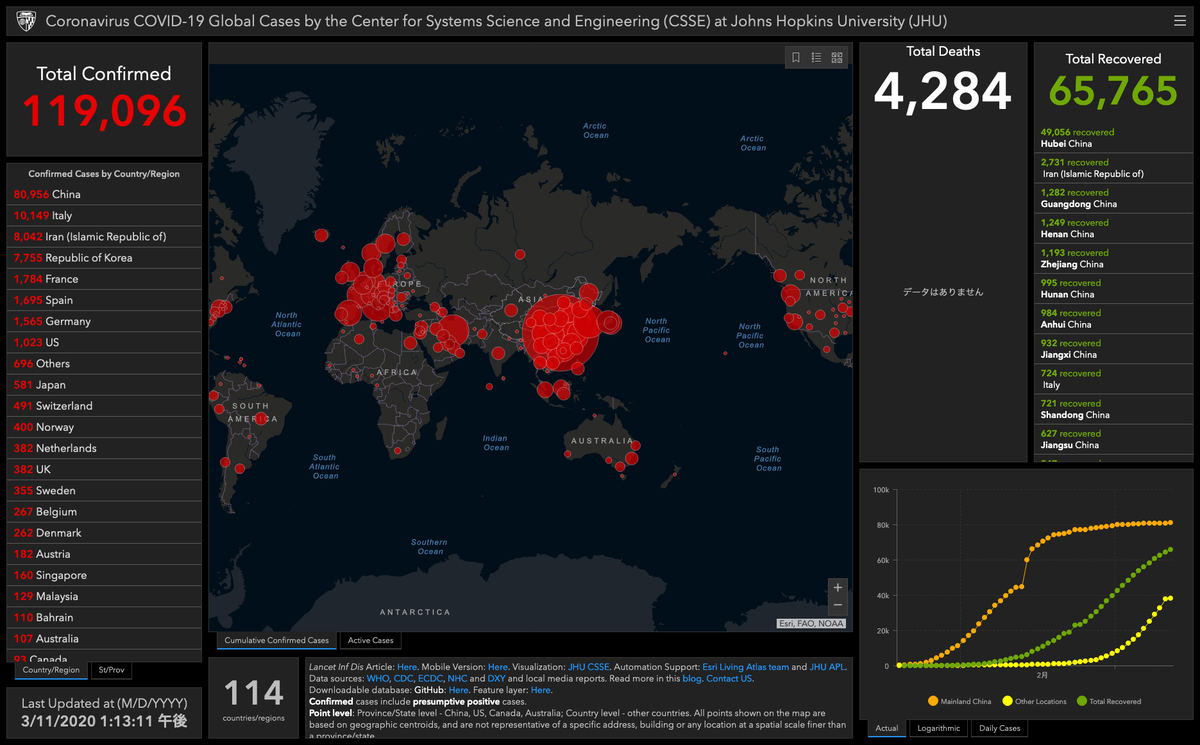
Task: Open the ECDC data source link
Action: coord(431,678)
